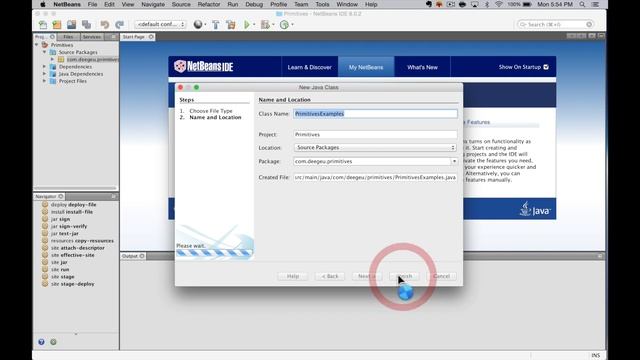Screen dimensions: 640x360
Task: Open the Apple menu
Action: point(42,4)
